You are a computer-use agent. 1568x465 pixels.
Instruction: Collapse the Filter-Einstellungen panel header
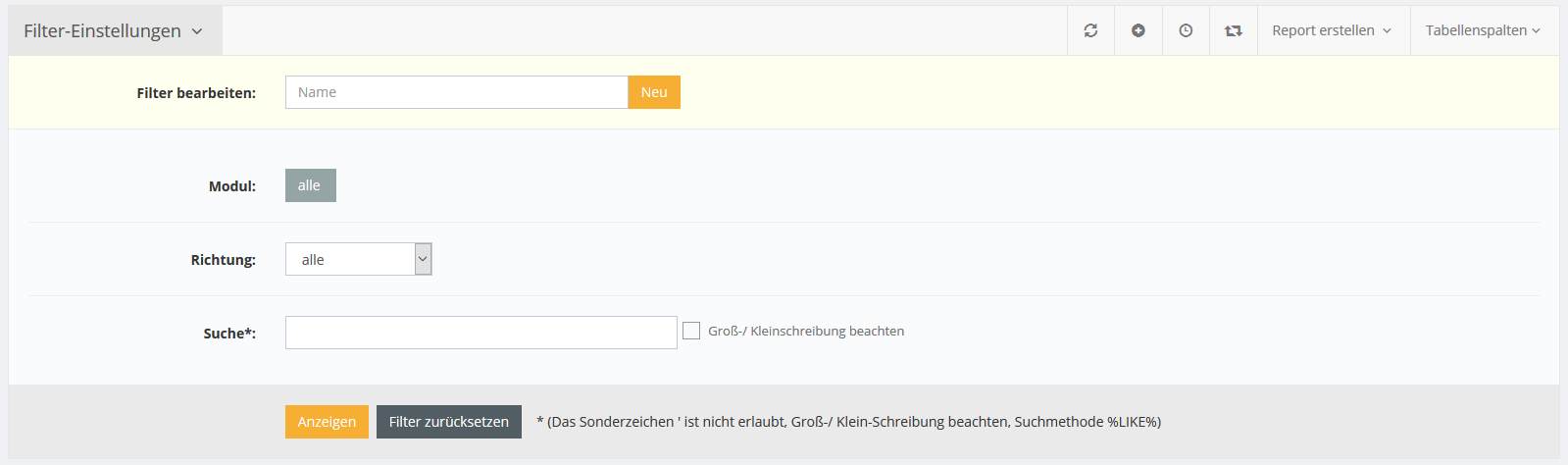click(114, 30)
